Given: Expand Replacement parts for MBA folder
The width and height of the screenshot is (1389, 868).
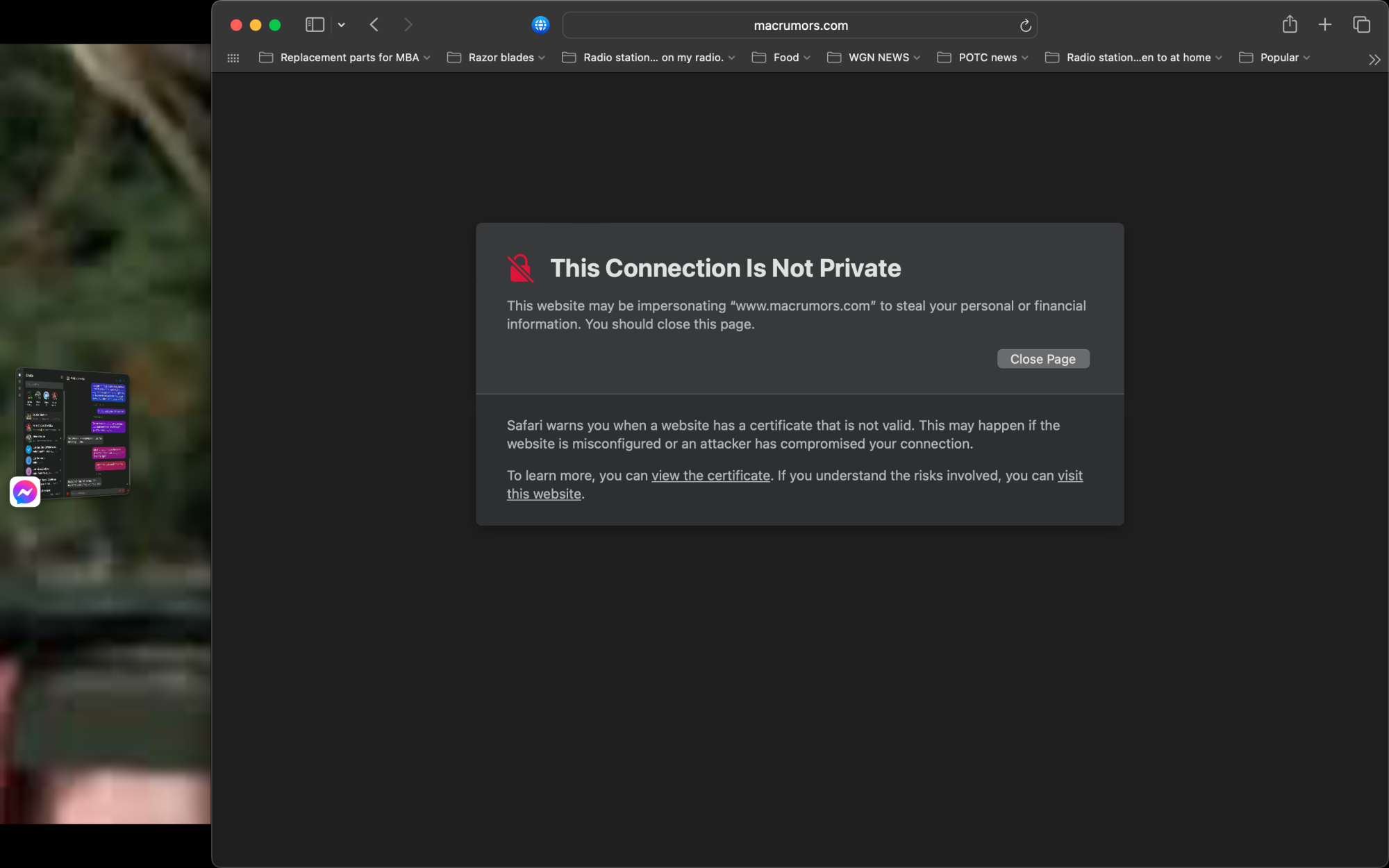Looking at the screenshot, I should click(344, 58).
